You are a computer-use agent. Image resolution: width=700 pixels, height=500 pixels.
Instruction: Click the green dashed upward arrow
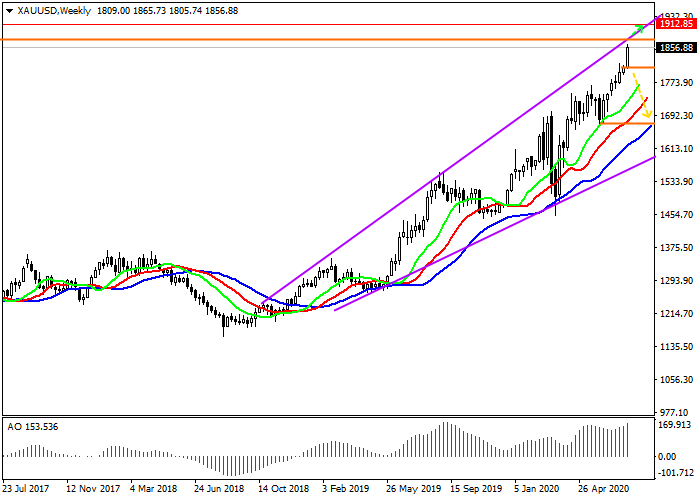639,30
